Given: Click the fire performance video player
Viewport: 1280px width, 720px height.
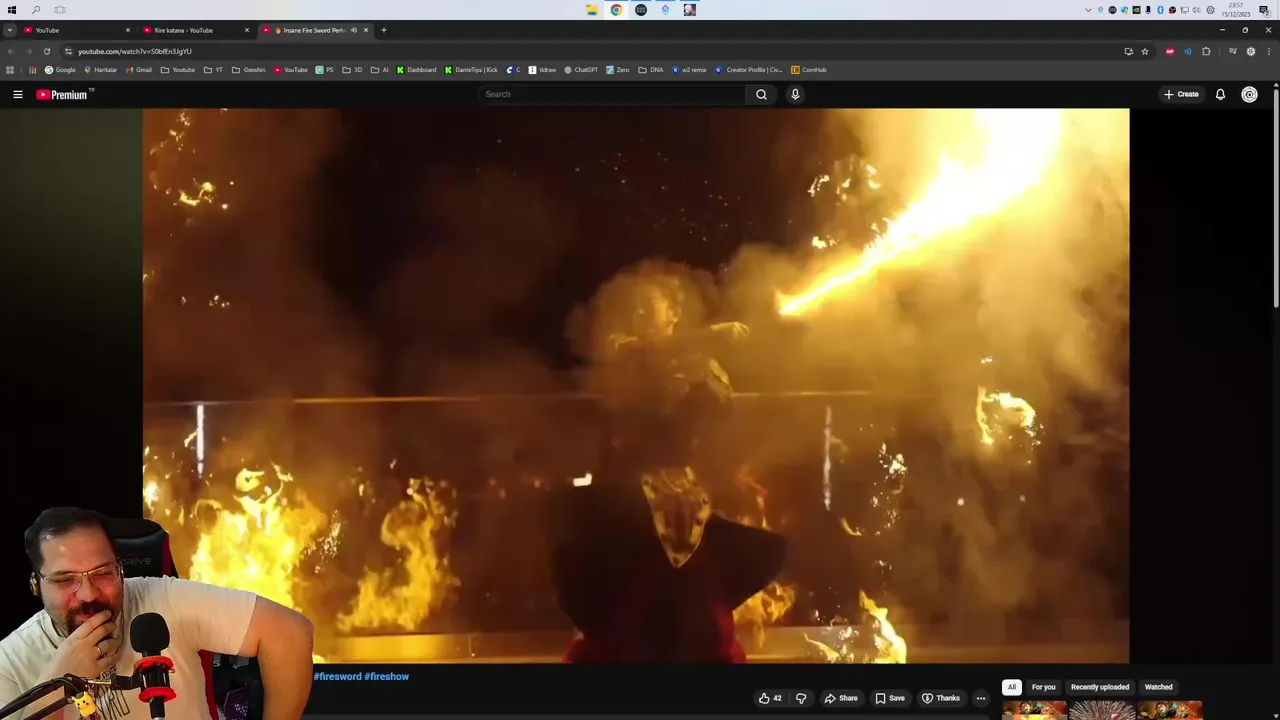Looking at the screenshot, I should [636, 386].
